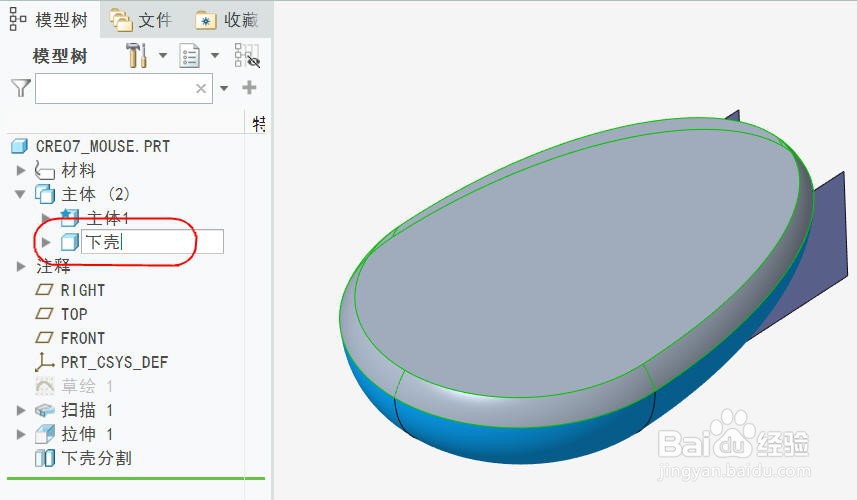Open the dropdown beside tree list icon
Screen dimensions: 857x500
[x=215, y=55]
